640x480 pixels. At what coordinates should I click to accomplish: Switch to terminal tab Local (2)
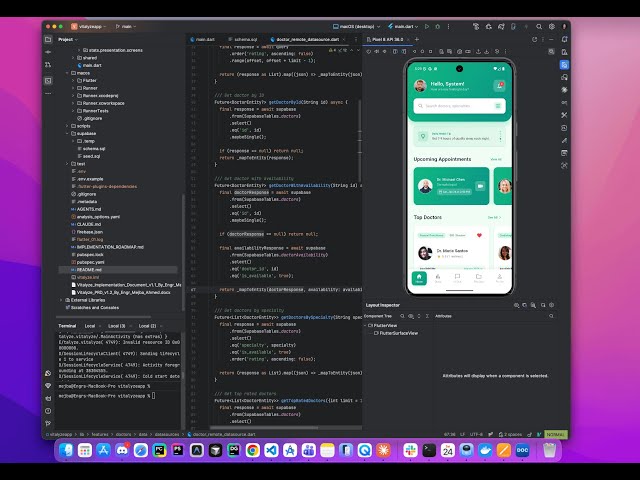pos(147,326)
